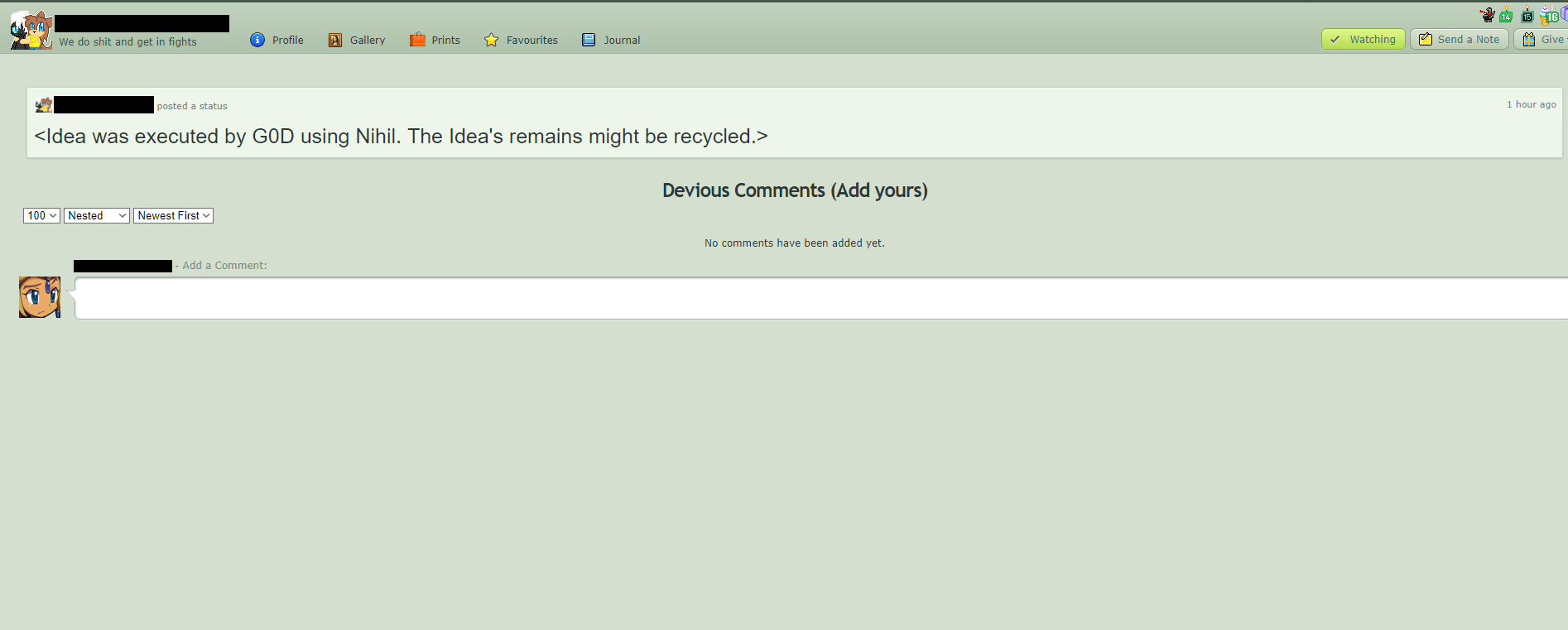Click the small avatar beside 'posted a status'

(x=44, y=105)
